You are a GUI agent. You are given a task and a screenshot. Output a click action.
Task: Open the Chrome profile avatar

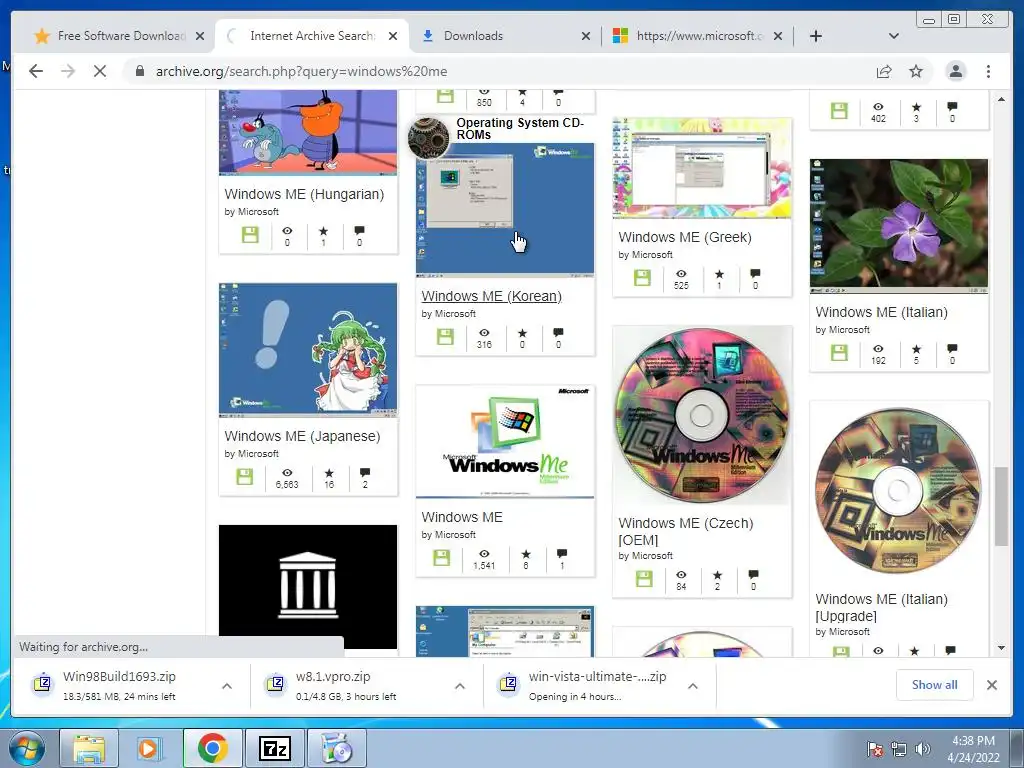[x=955, y=71]
